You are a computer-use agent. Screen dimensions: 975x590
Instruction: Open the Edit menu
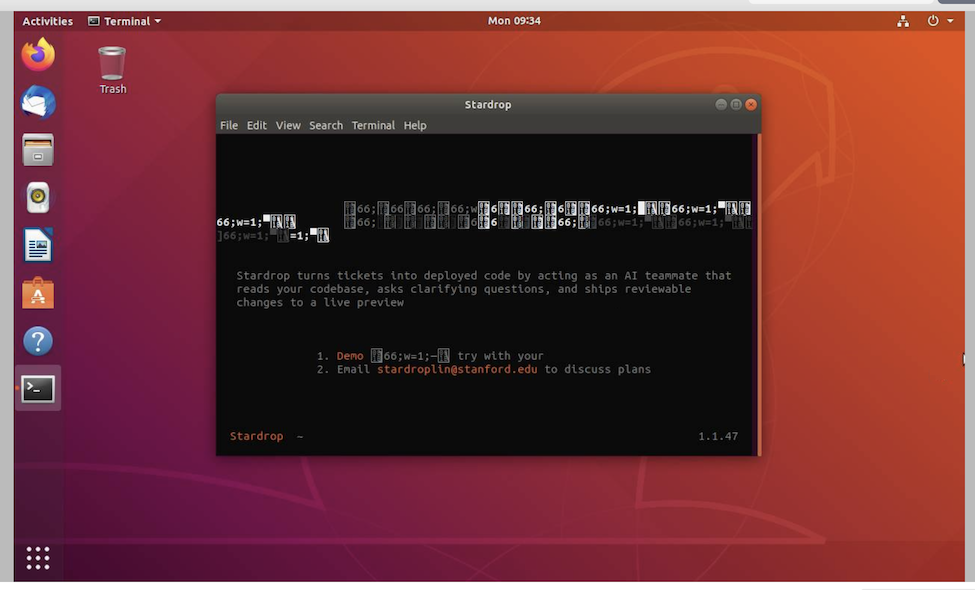point(256,125)
